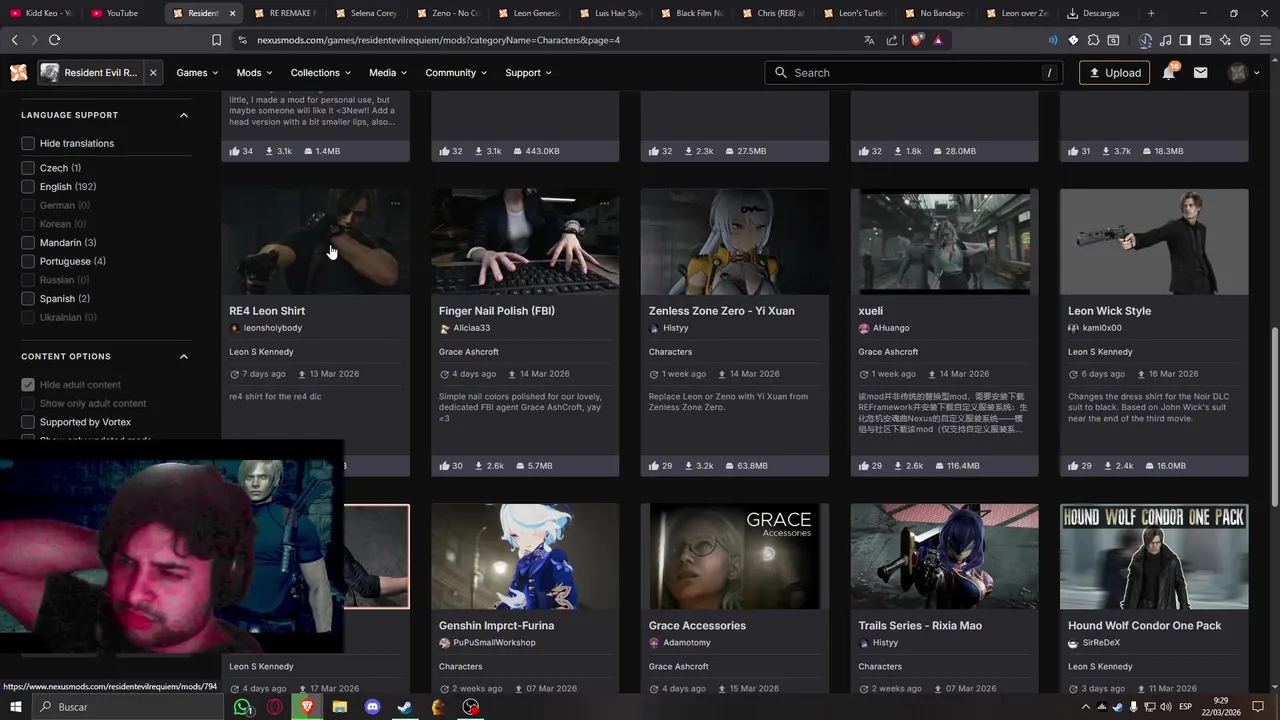Open the browser main hamburger menu

click(x=1265, y=40)
